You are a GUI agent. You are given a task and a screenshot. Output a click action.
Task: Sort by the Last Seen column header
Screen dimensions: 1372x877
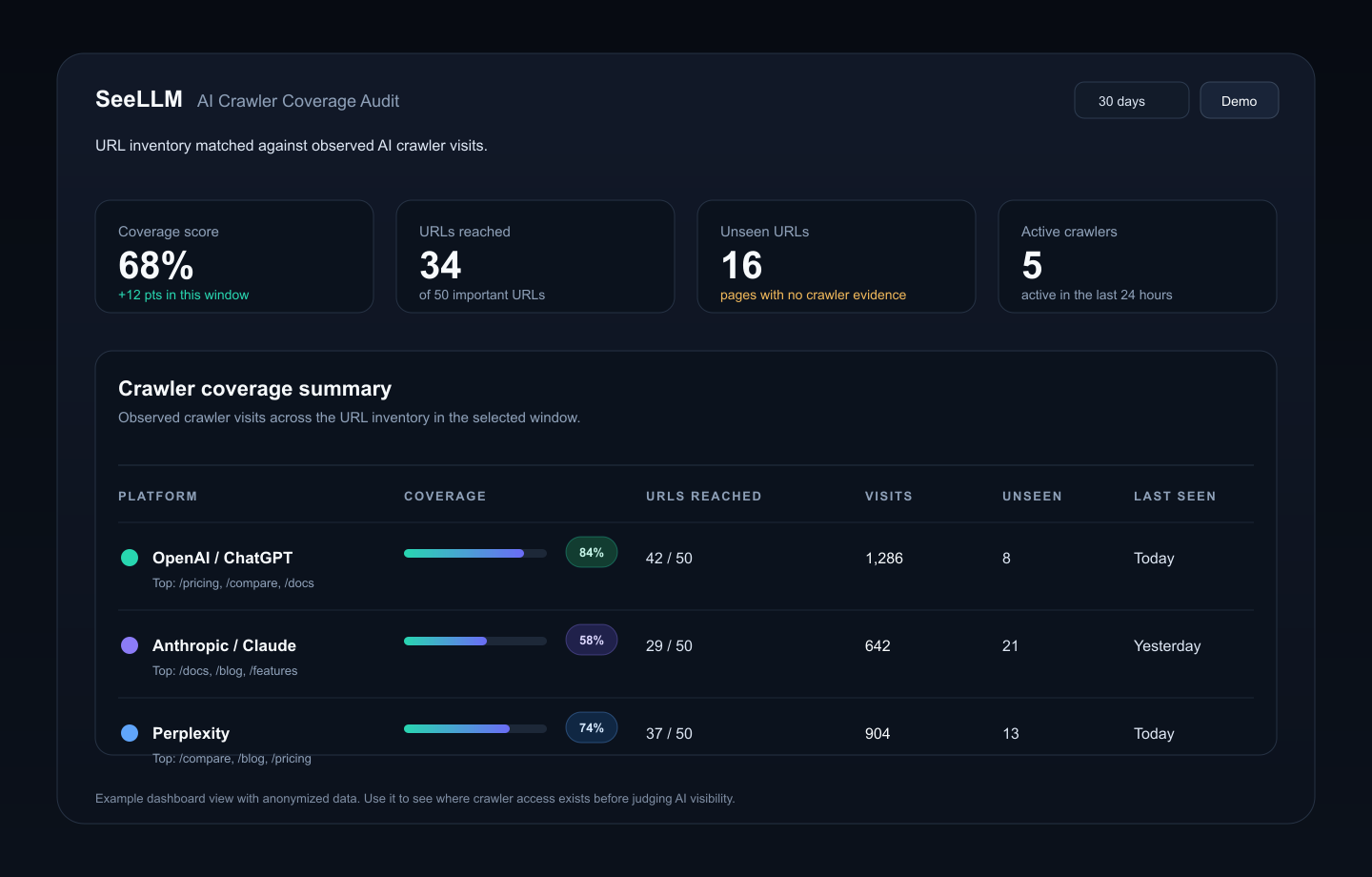pyautogui.click(x=1175, y=496)
